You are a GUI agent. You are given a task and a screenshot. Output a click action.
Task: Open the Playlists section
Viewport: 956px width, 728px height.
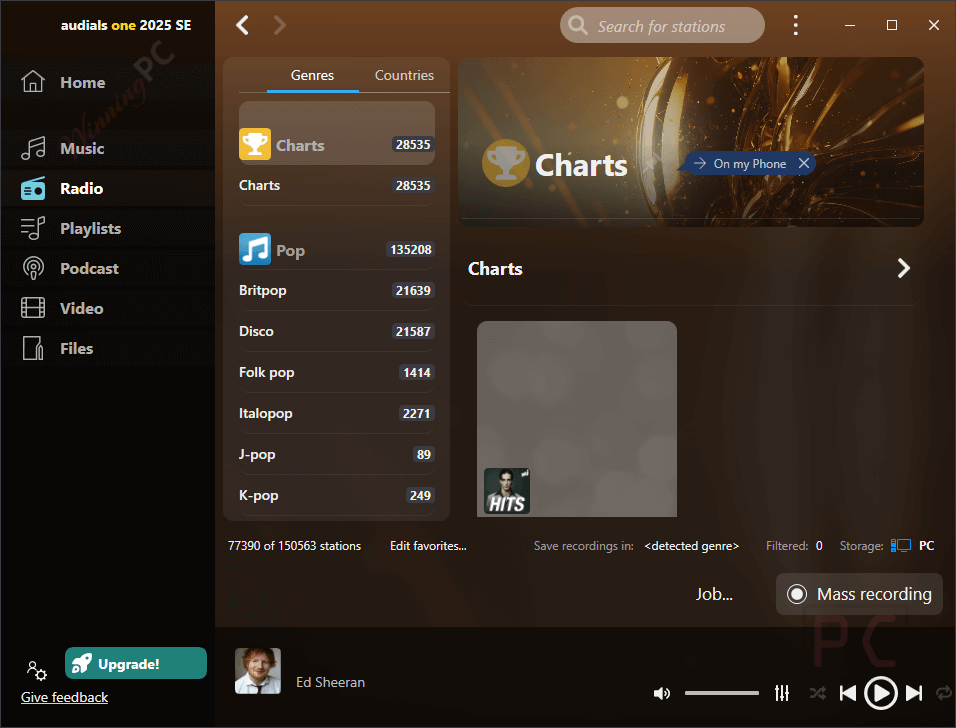[x=107, y=229]
